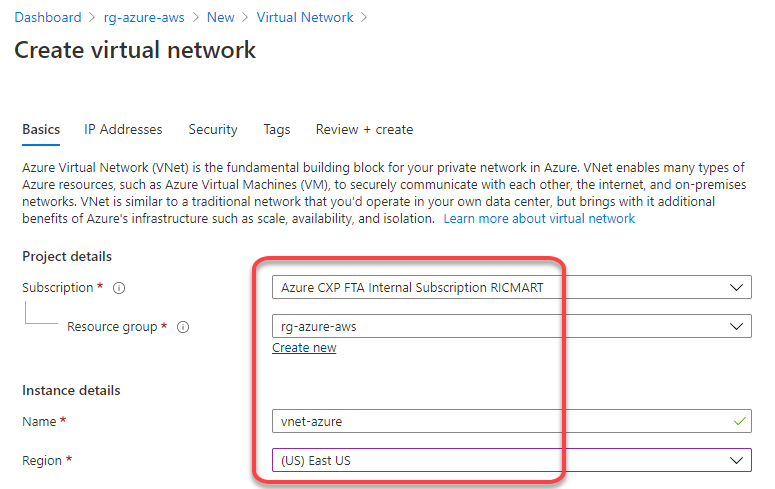Click the Virtual Network breadcrumb link
The height and width of the screenshot is (489, 775).
point(305,17)
